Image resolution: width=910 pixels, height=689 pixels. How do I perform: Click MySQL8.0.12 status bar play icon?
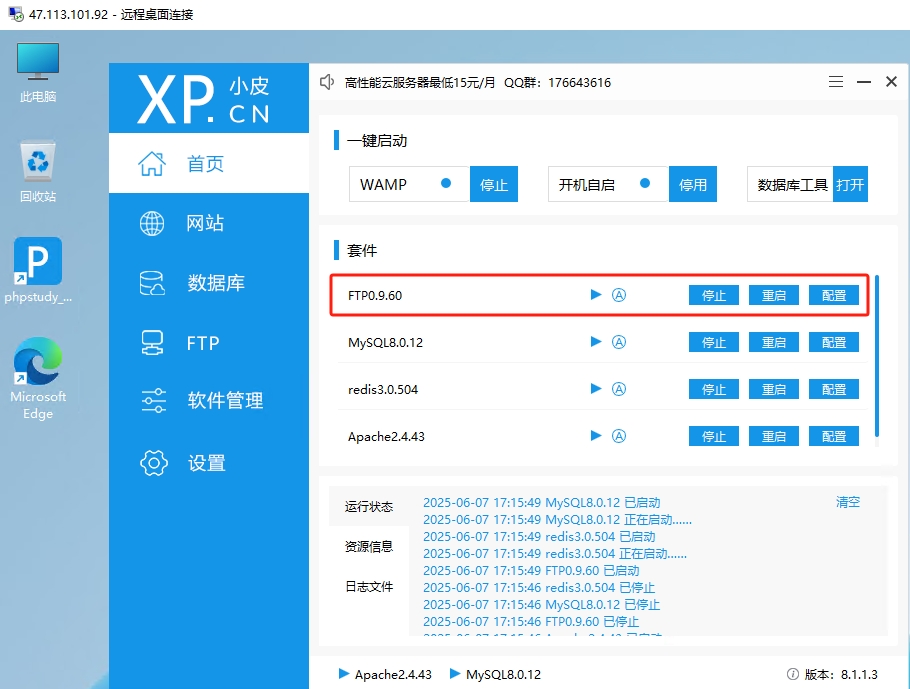pos(455,673)
